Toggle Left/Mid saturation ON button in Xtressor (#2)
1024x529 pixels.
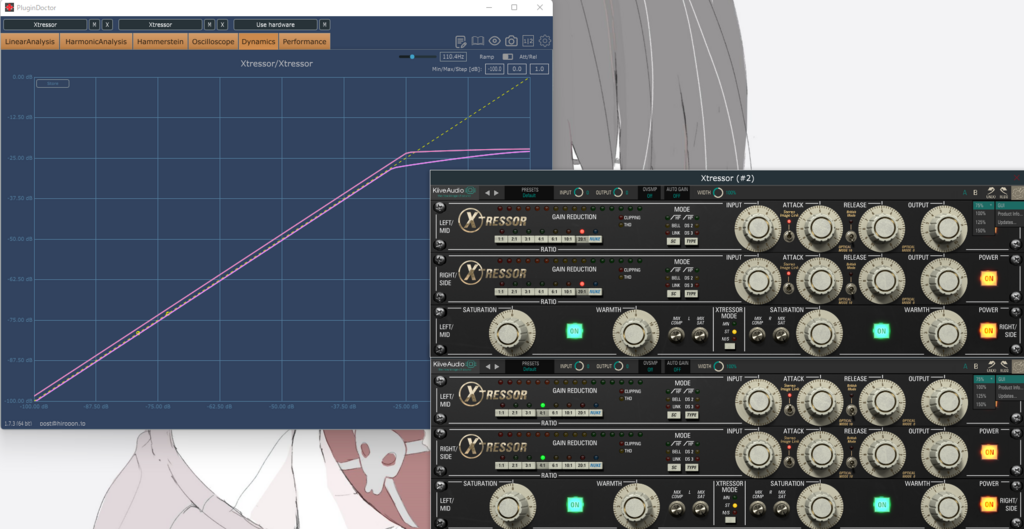(575, 331)
